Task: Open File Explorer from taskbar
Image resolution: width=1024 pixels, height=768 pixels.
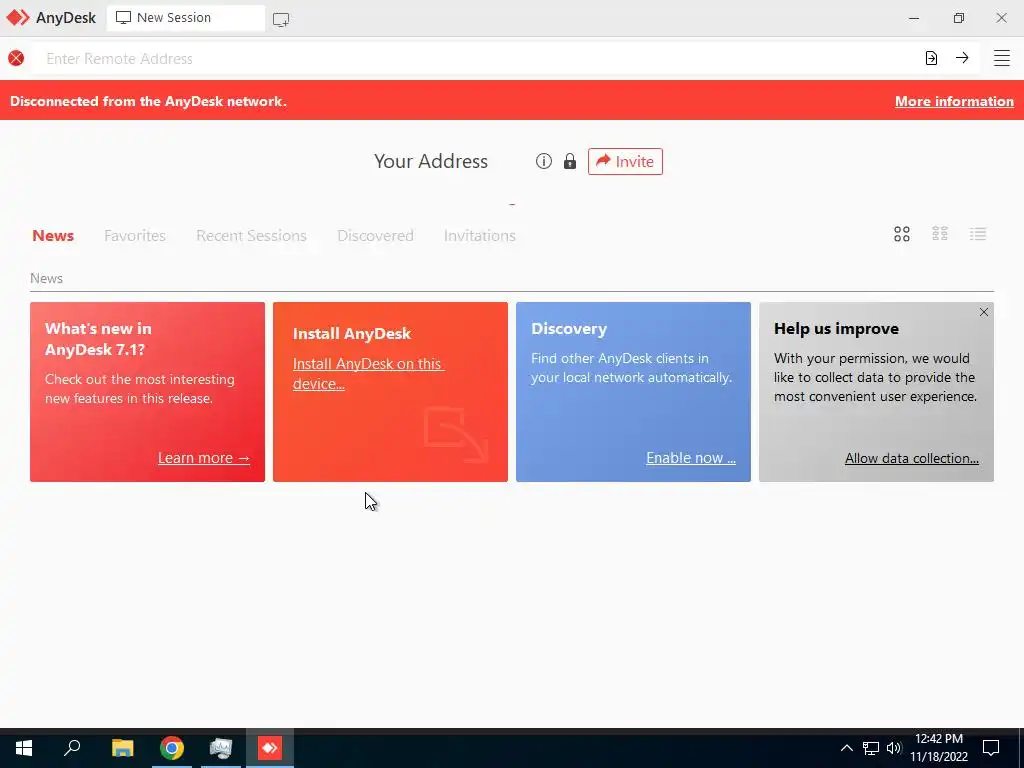Action: coord(122,748)
